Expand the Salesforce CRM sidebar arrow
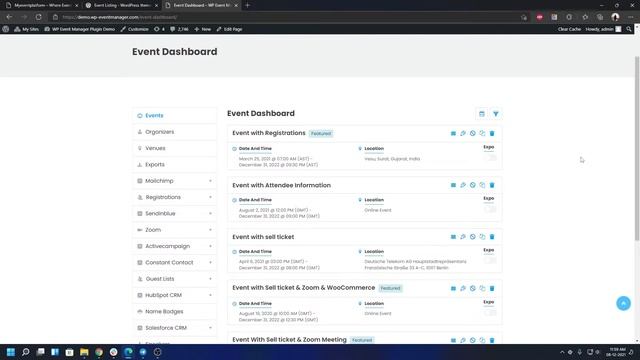Image resolution: width=640 pixels, height=360 pixels. pyautogui.click(x=210, y=328)
